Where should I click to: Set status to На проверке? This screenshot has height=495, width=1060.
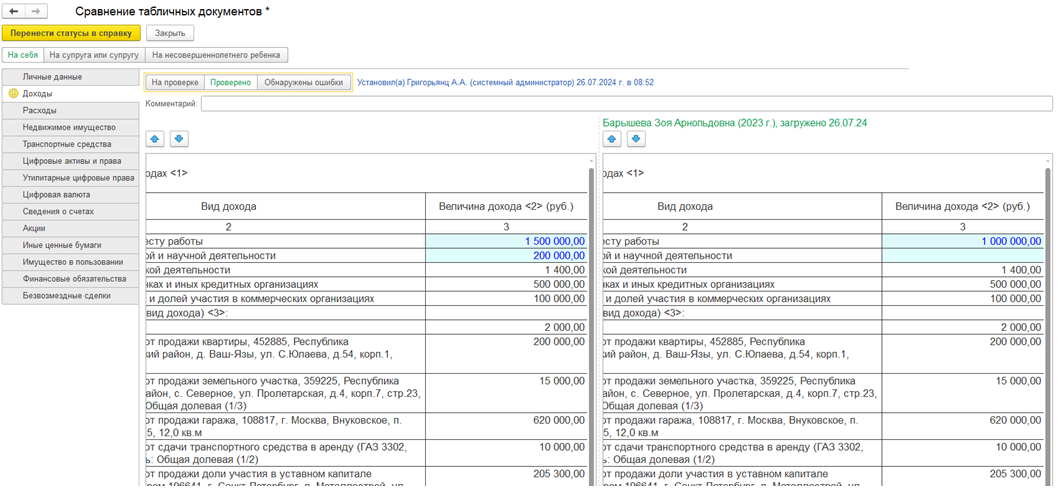(176, 83)
